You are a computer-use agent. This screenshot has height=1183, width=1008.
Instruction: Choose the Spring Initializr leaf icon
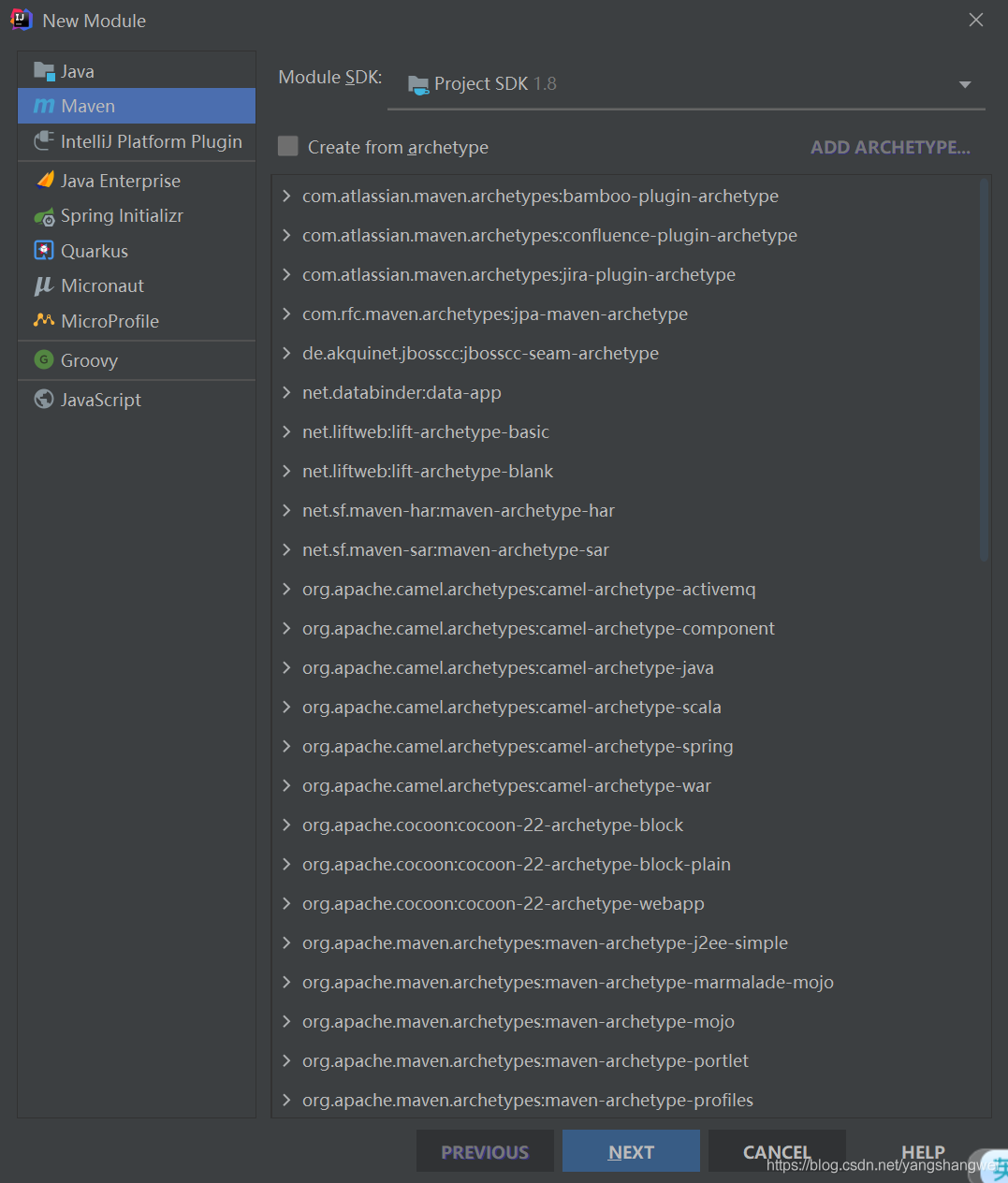[x=44, y=216]
